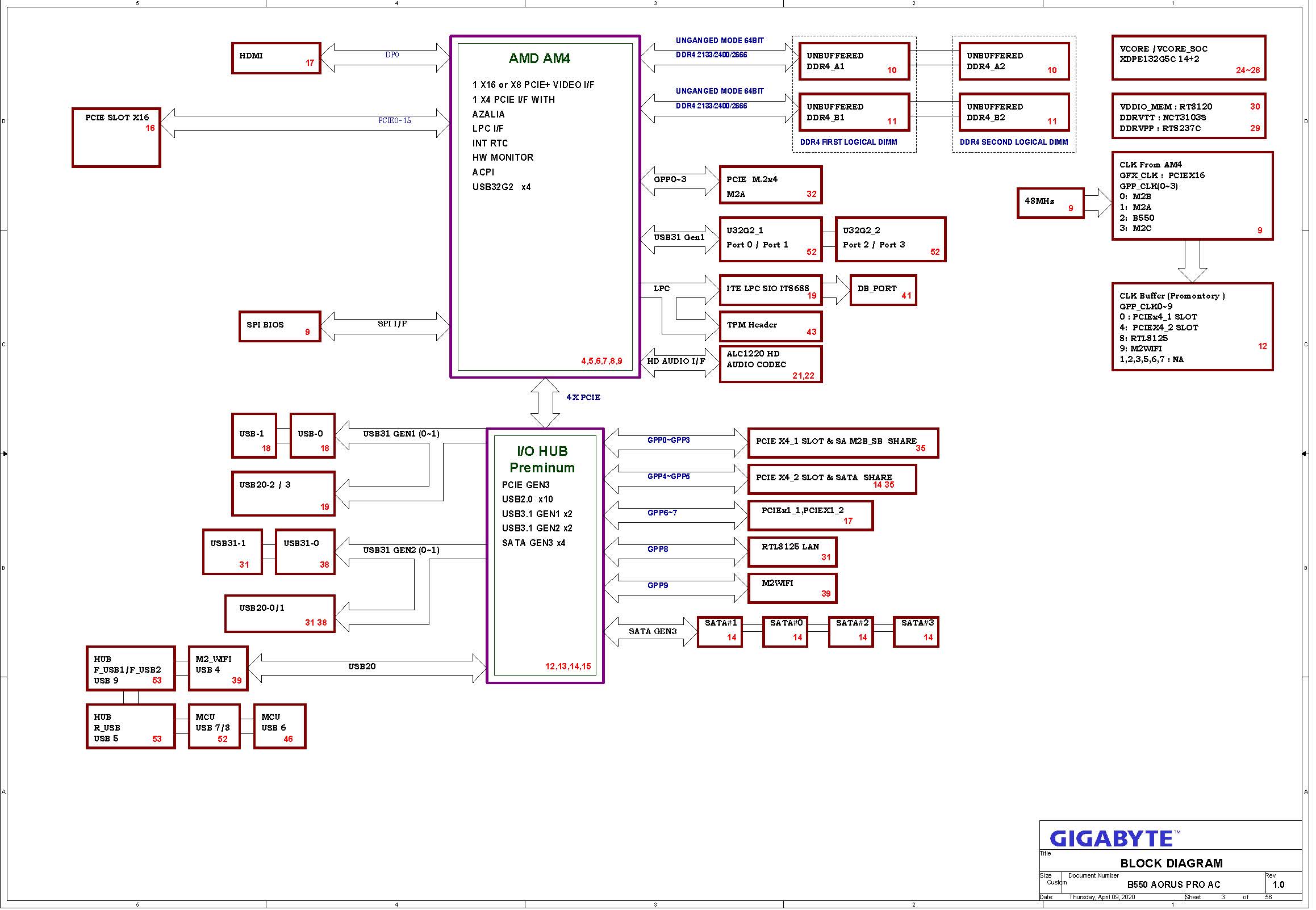
Task: Select the "SPI BIOS" block label
Action: [x=265, y=325]
